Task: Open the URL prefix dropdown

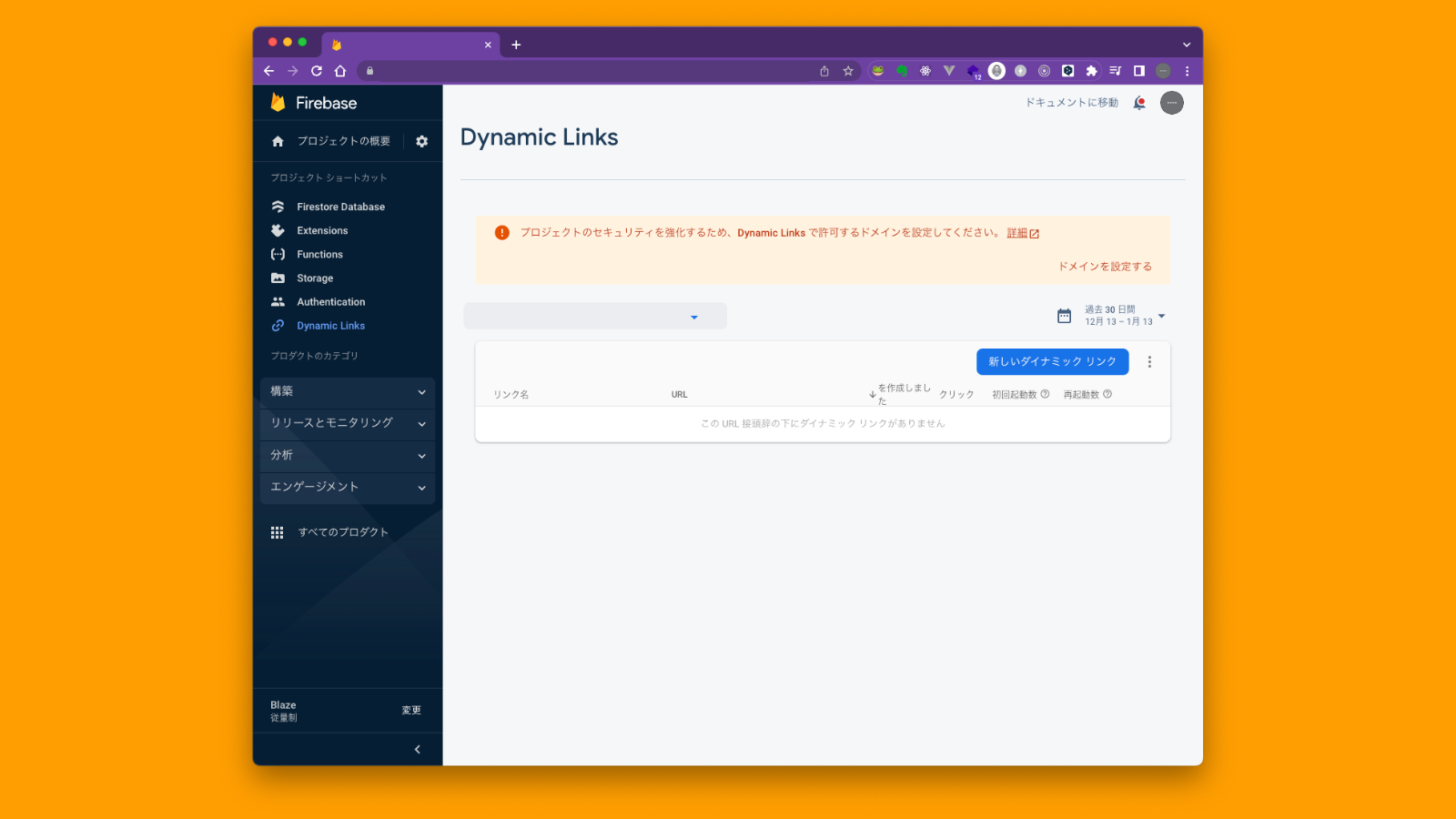Action: [595, 317]
